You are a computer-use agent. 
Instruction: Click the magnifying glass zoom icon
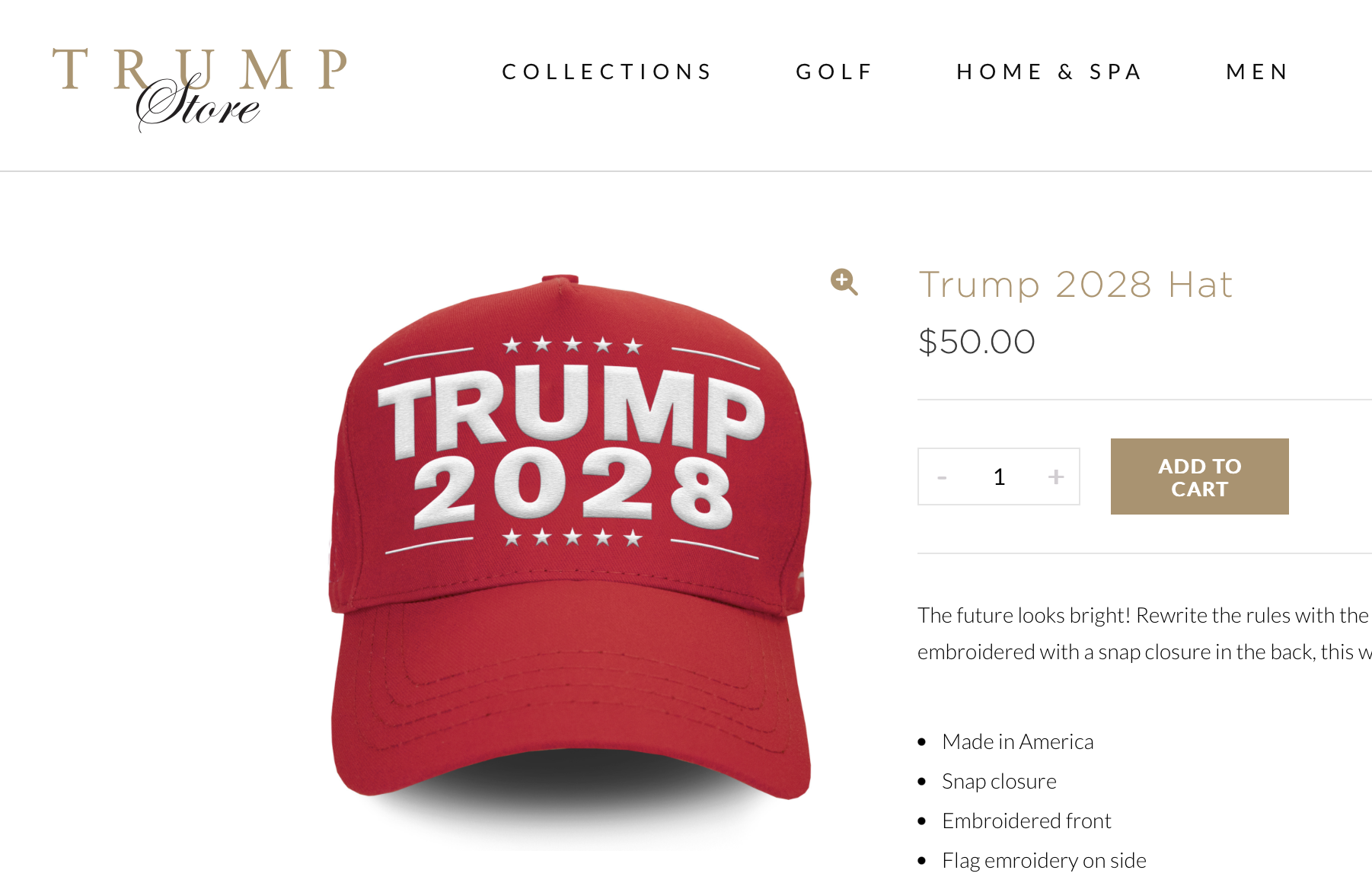point(844,282)
